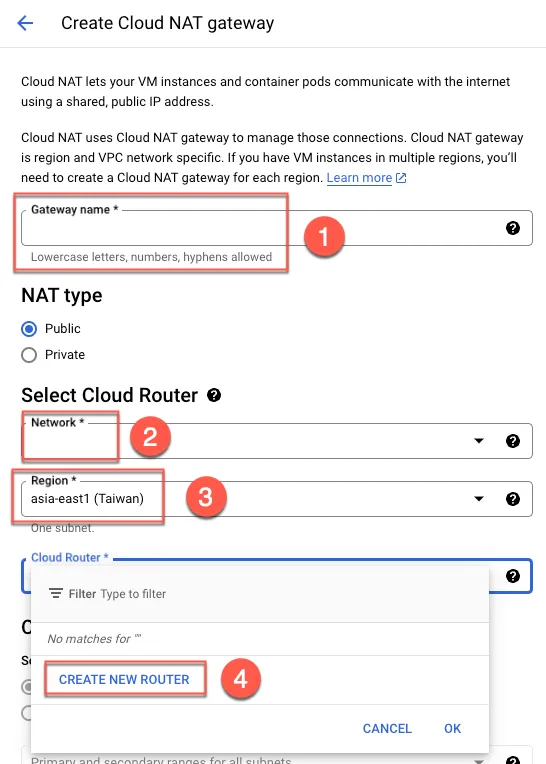This screenshot has height=764, width=546.
Task: Open help icon beside Select Cloud Router heading
Action: (214, 395)
